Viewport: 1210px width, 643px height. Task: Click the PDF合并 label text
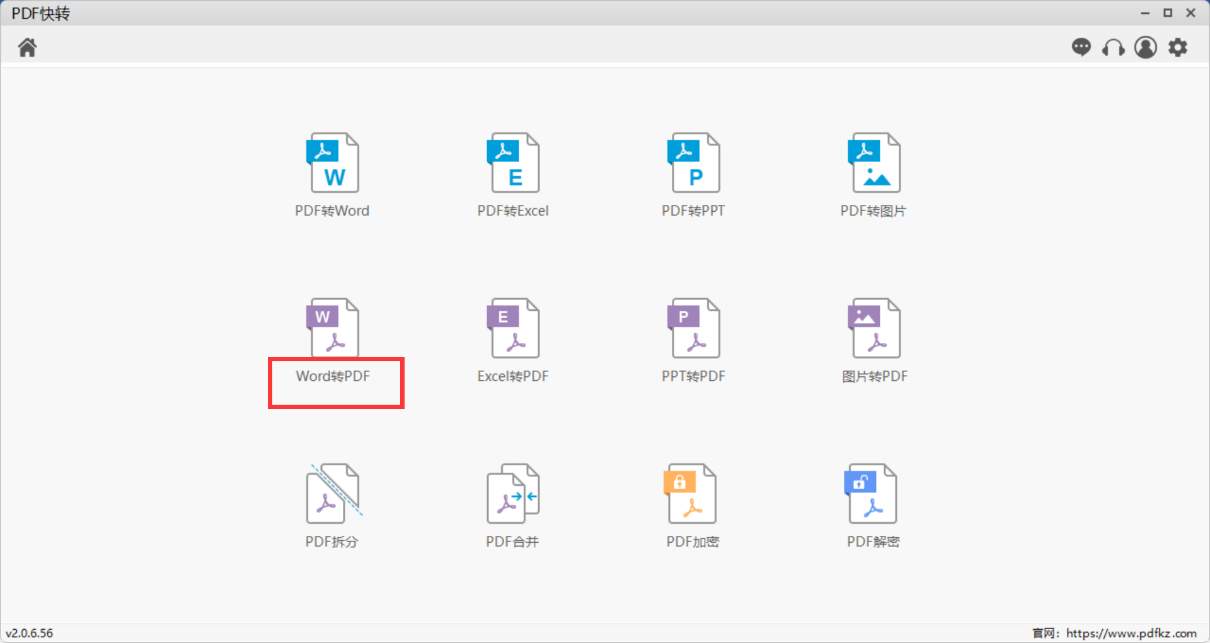(513, 542)
